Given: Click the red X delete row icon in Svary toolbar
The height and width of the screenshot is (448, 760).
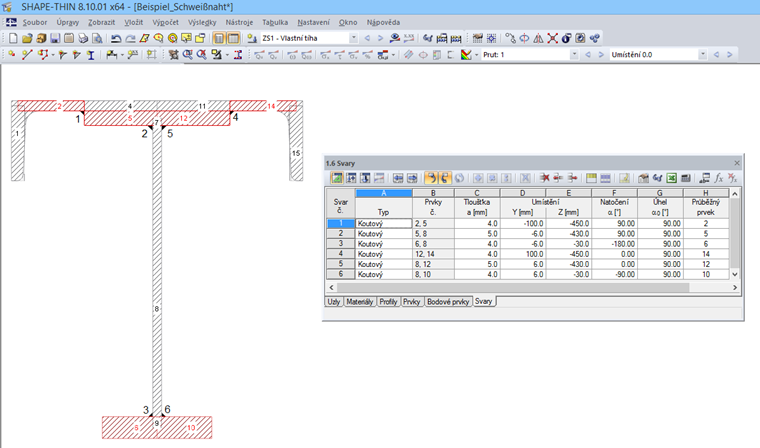Looking at the screenshot, I should click(x=544, y=178).
